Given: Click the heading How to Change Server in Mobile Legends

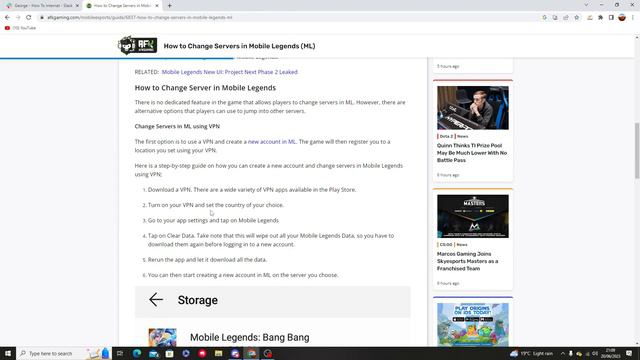Looking at the screenshot, I should coord(205,88).
